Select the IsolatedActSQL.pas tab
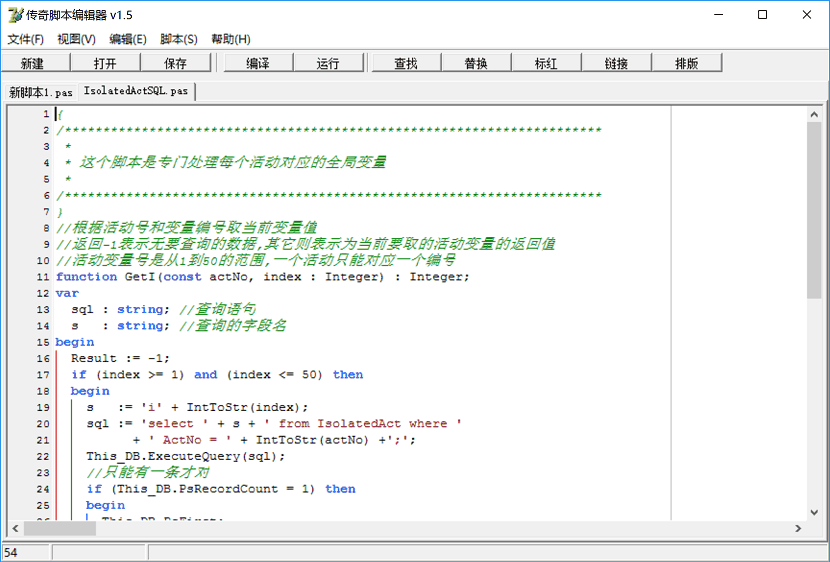830x562 pixels. pos(136,91)
